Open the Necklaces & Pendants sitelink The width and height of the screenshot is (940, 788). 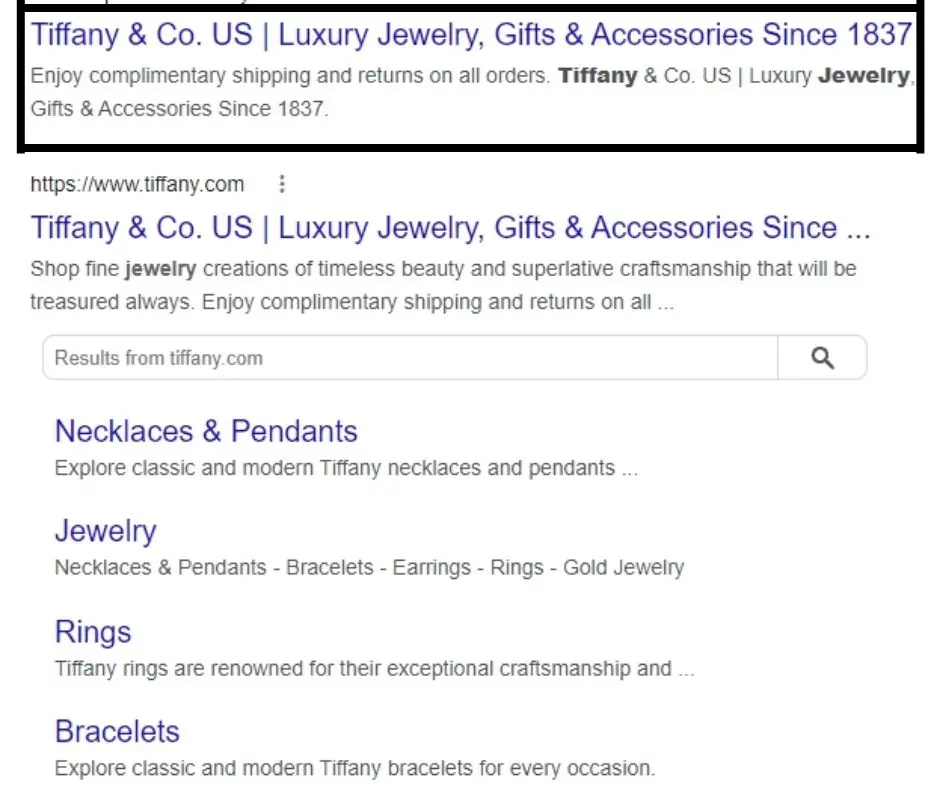point(205,431)
